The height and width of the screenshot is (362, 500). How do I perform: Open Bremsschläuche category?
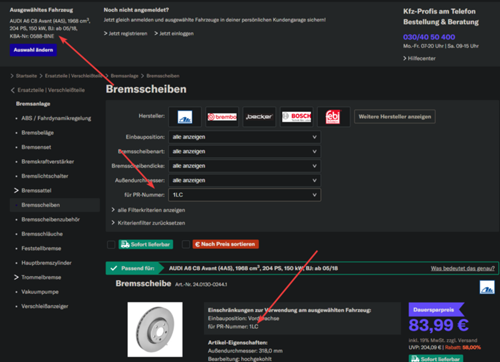[x=42, y=234]
